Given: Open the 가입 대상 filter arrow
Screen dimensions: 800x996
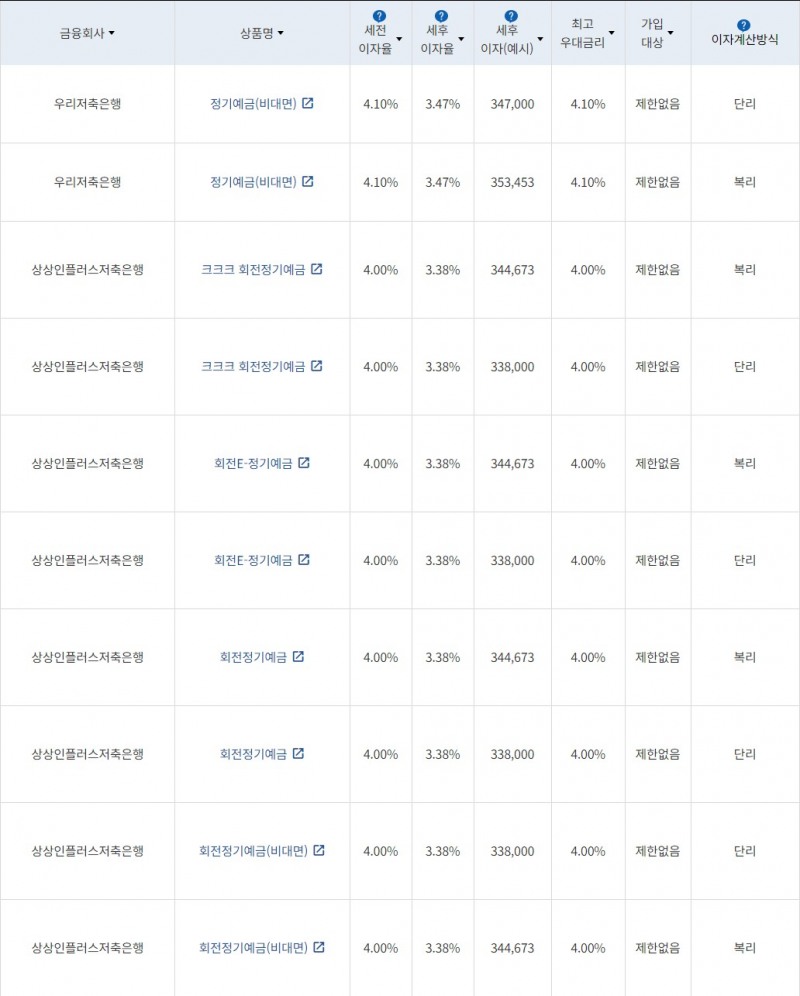Looking at the screenshot, I should point(670,33).
